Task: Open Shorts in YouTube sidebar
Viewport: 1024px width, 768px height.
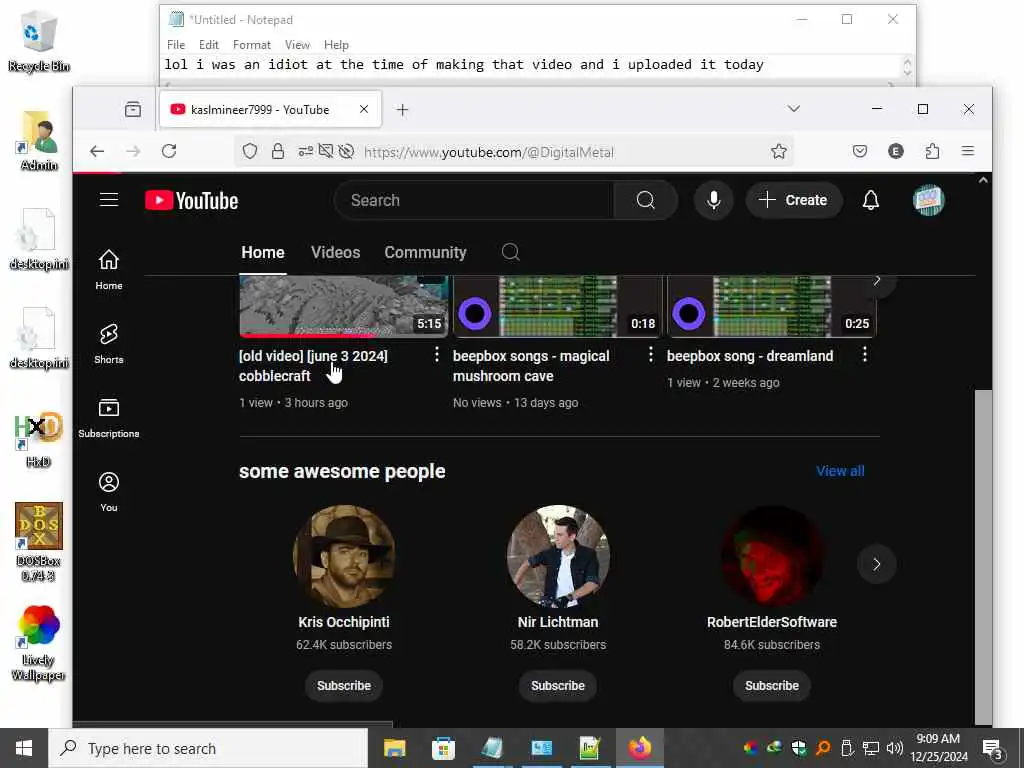Action: click(109, 344)
